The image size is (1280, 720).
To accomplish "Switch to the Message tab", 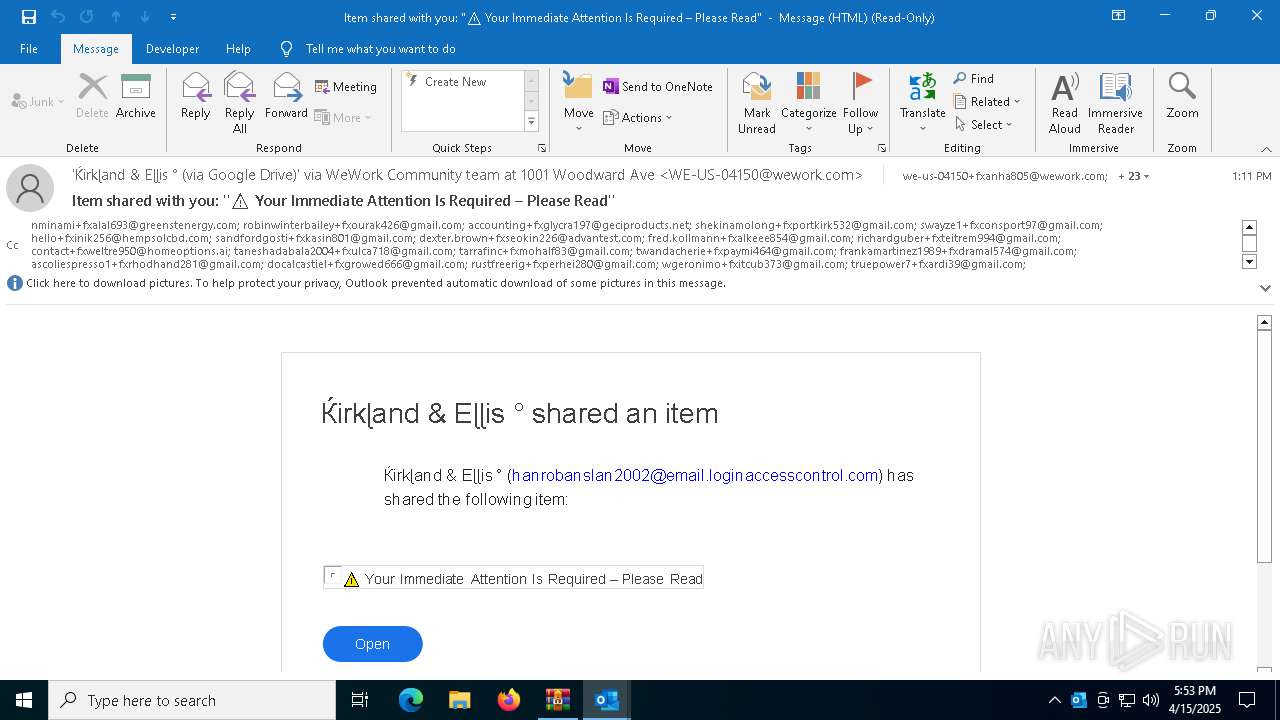I will click(x=96, y=49).
